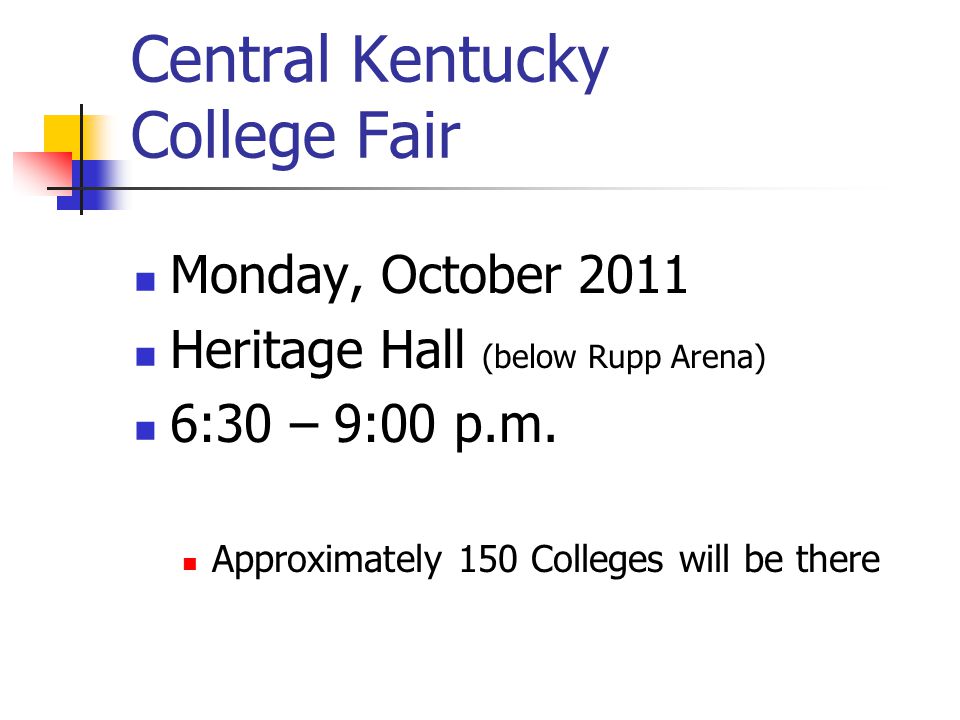The width and height of the screenshot is (960, 720).
Task: Click the blue bullet beside Heritage Hall
Action: point(145,356)
